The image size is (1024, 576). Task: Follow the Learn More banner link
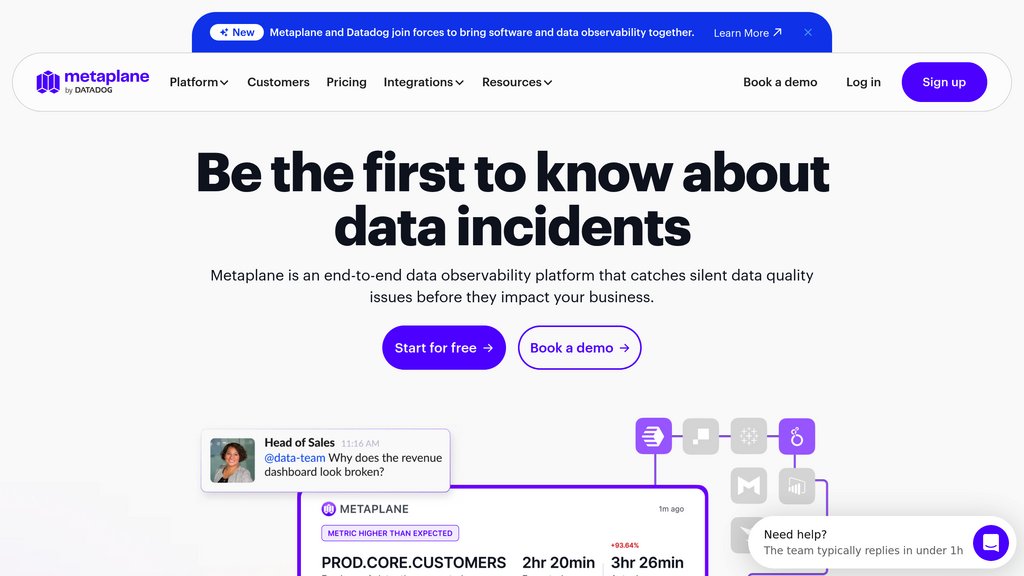coord(747,33)
